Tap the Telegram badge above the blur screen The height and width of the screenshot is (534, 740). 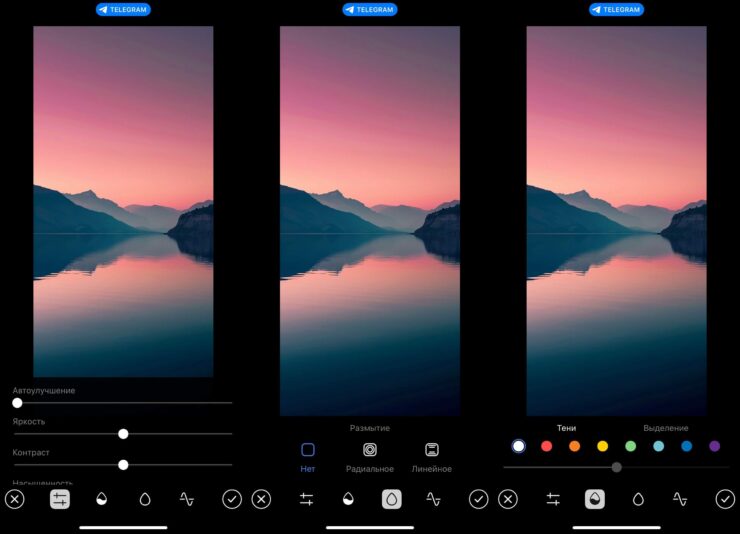click(x=369, y=9)
